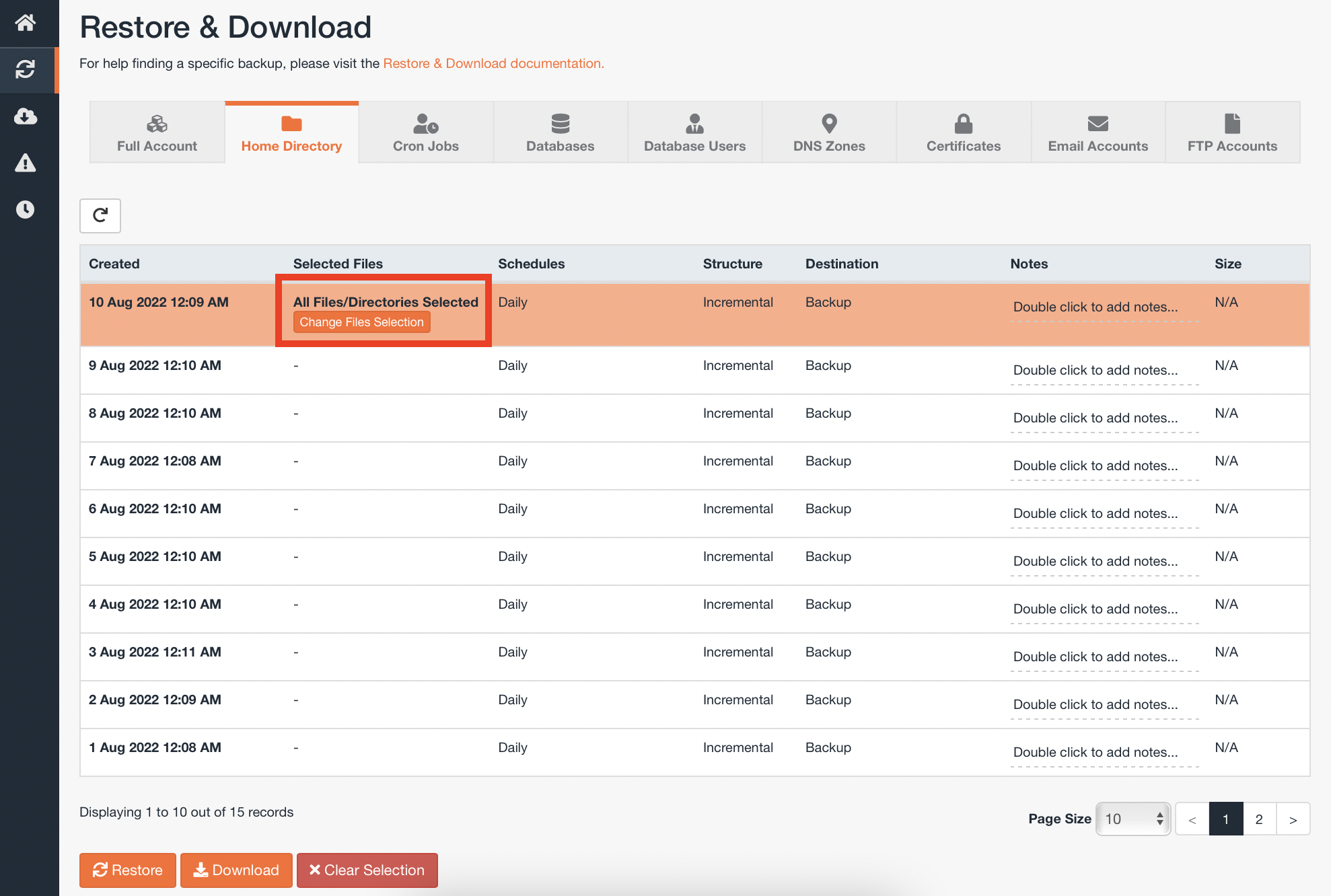
Task: Open the cloud download icon in the sidebar
Action: [x=26, y=116]
